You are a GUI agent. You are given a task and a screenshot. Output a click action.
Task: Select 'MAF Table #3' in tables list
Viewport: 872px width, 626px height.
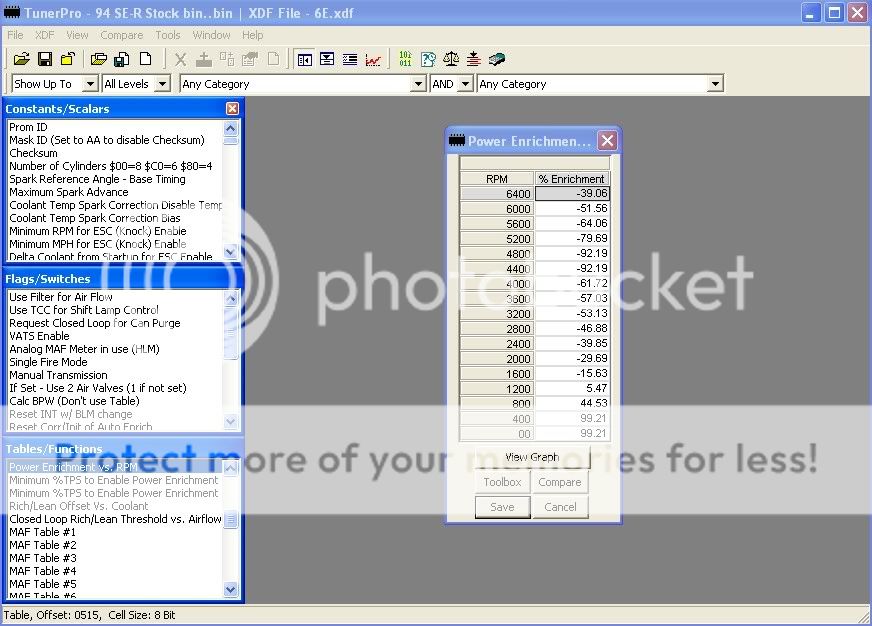[x=42, y=558]
